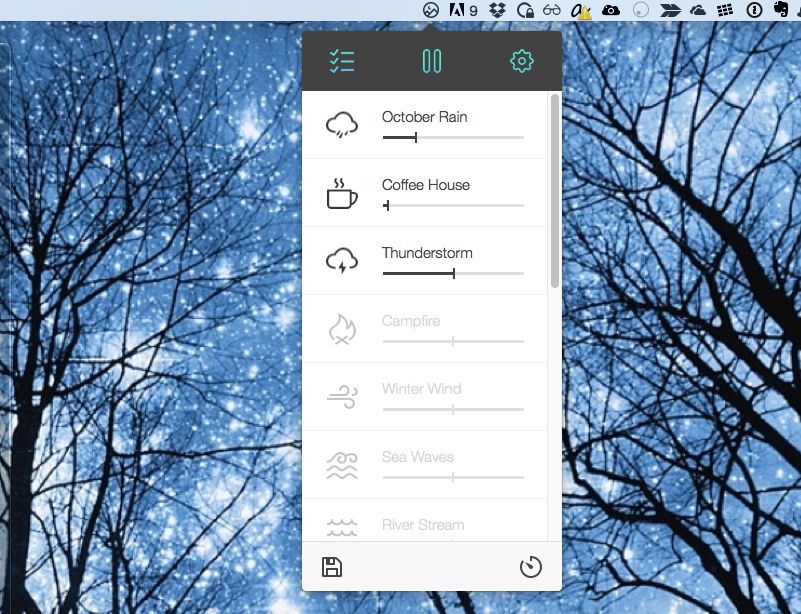Enable Sea Waves sound via waves icon
The width and height of the screenshot is (801, 614).
point(342,465)
